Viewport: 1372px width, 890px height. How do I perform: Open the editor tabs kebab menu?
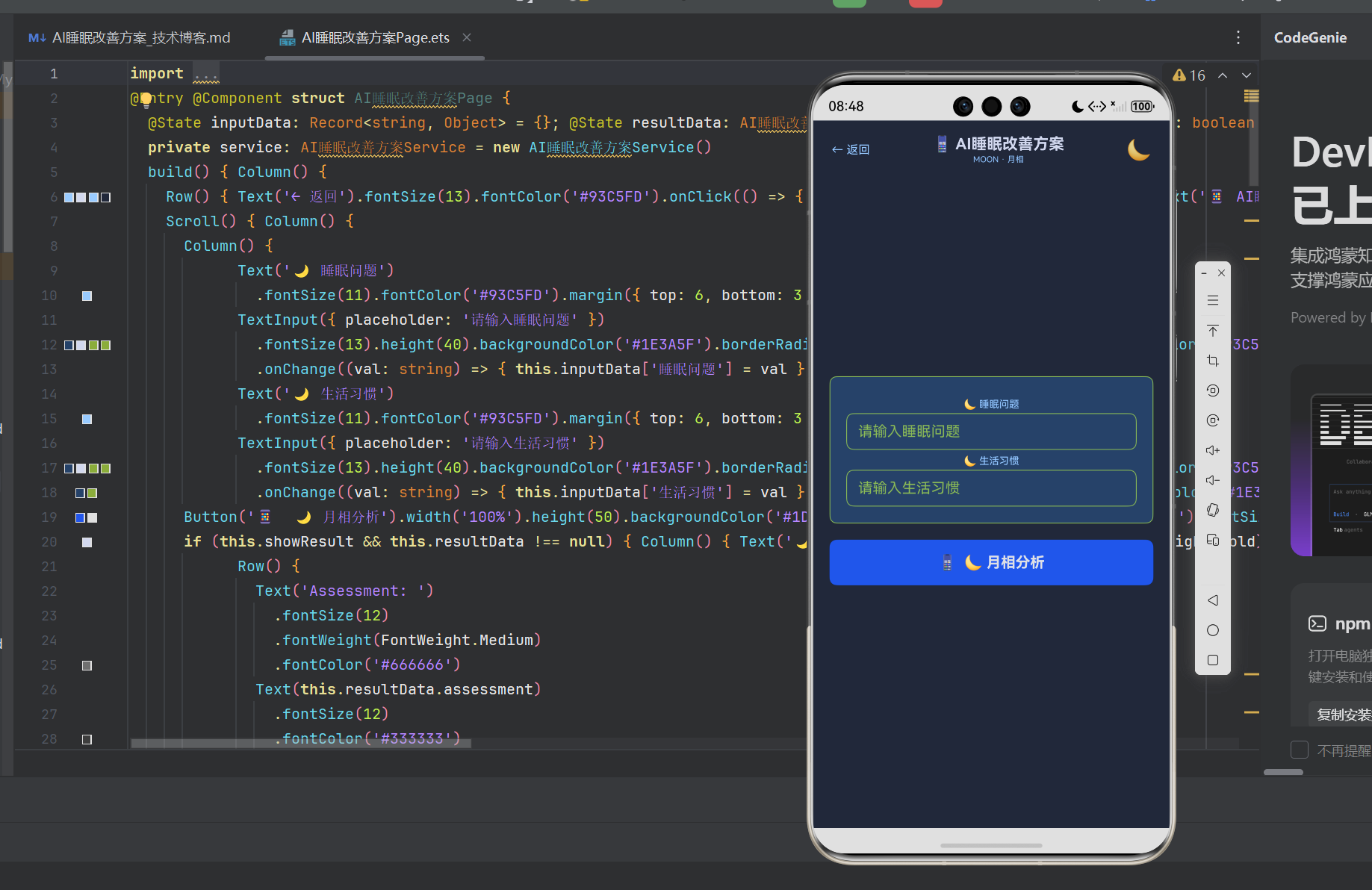coord(1238,37)
